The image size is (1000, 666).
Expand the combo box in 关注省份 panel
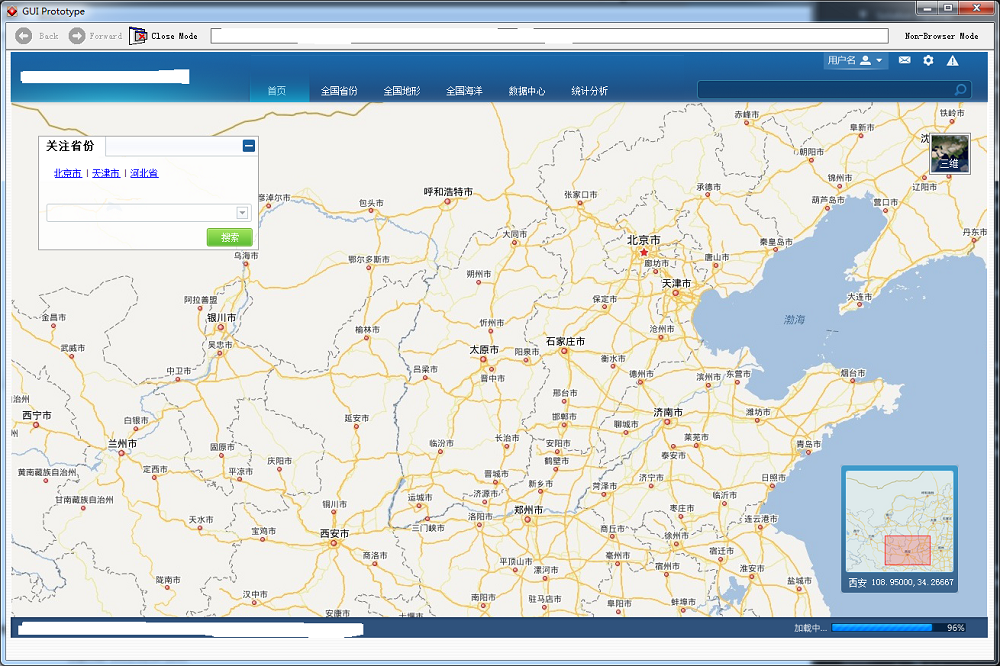(242, 212)
